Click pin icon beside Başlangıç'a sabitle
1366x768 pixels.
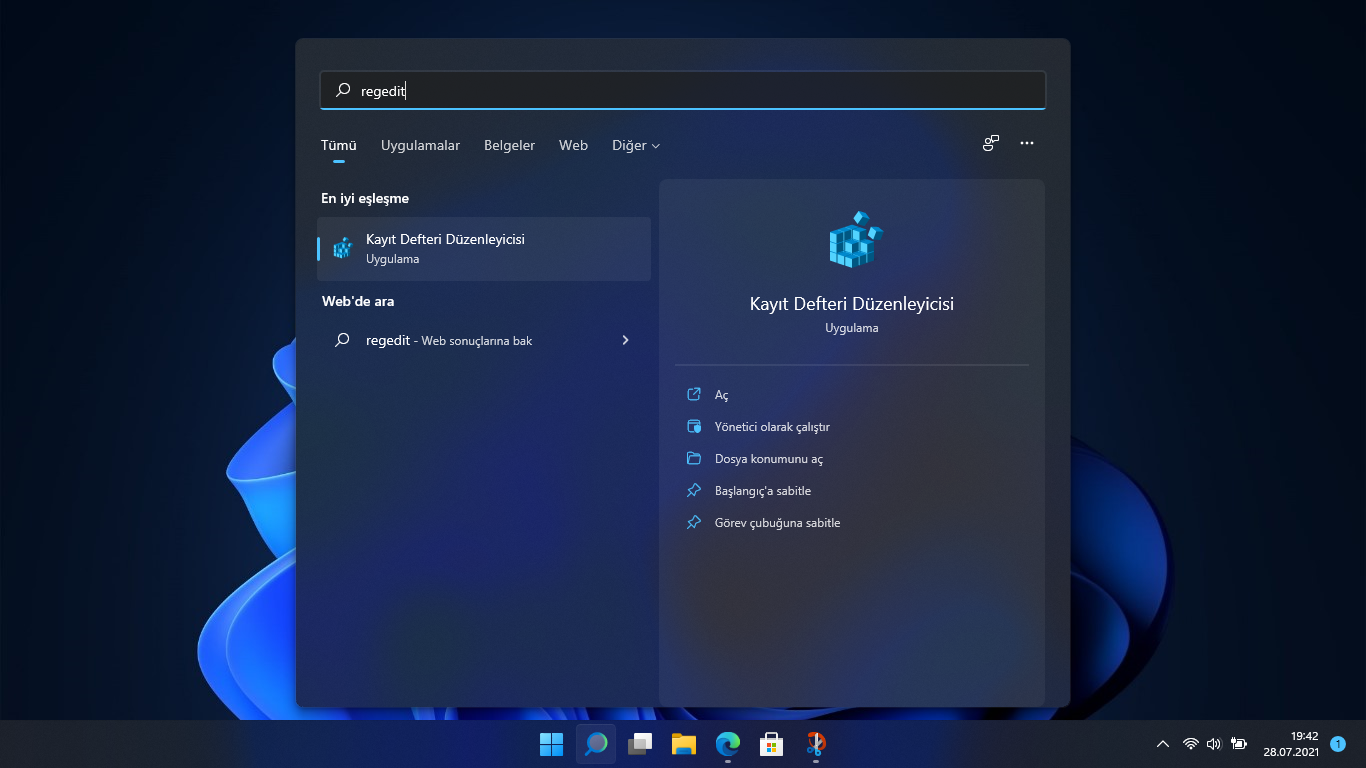694,491
